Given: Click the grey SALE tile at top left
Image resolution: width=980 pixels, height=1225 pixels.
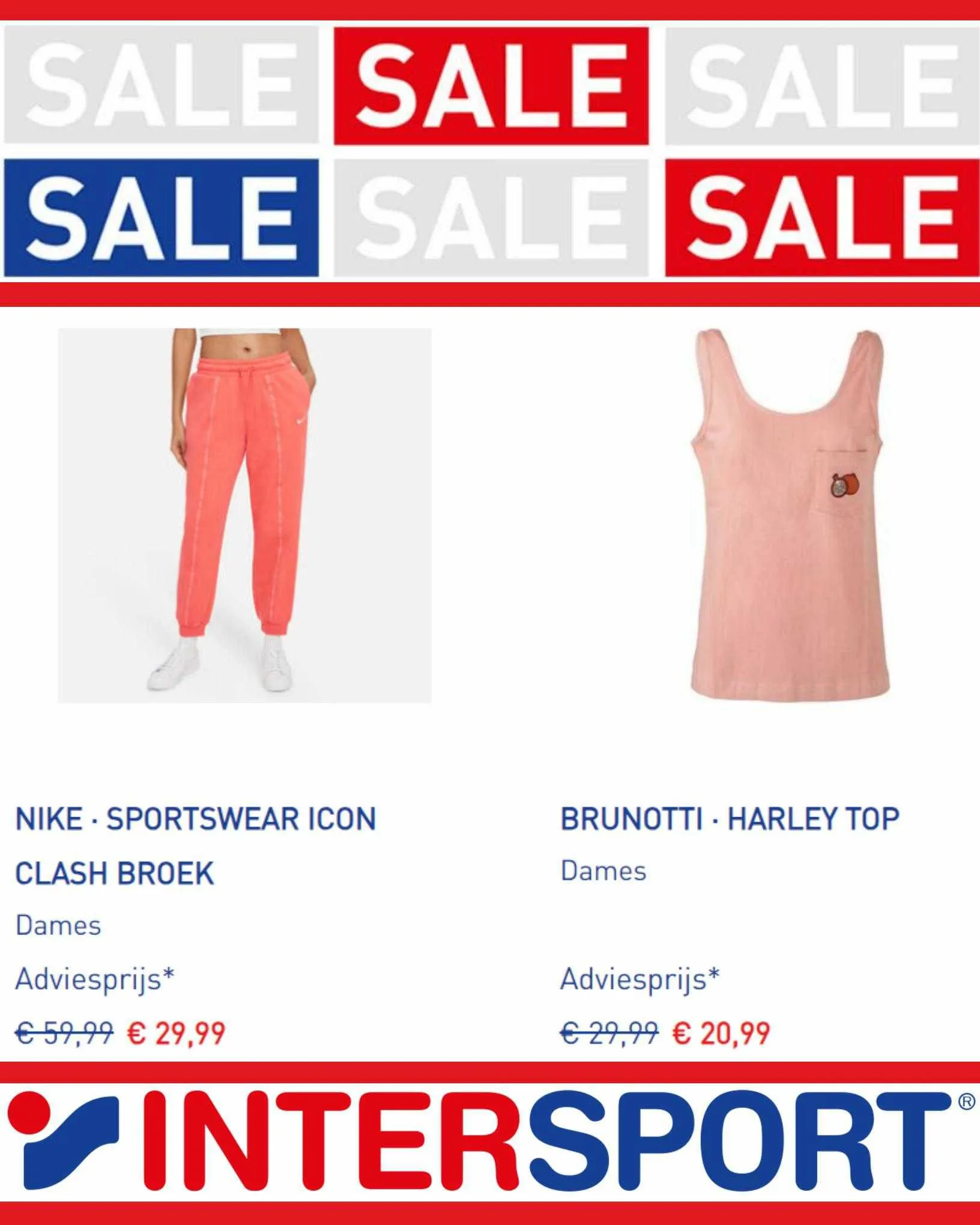Looking at the screenshot, I should [161, 86].
